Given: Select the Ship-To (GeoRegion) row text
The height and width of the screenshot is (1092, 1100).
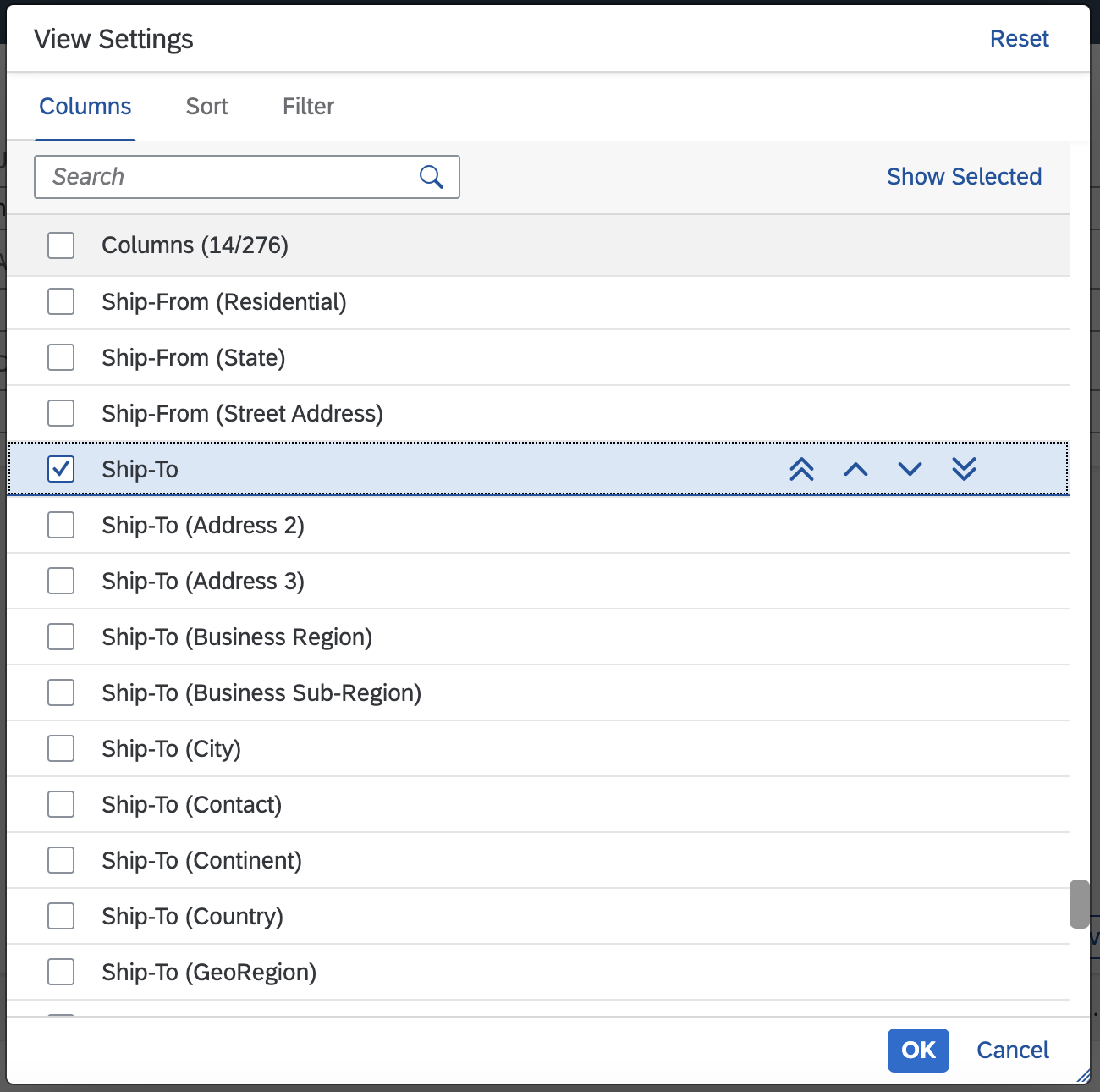Looking at the screenshot, I should tap(209, 973).
